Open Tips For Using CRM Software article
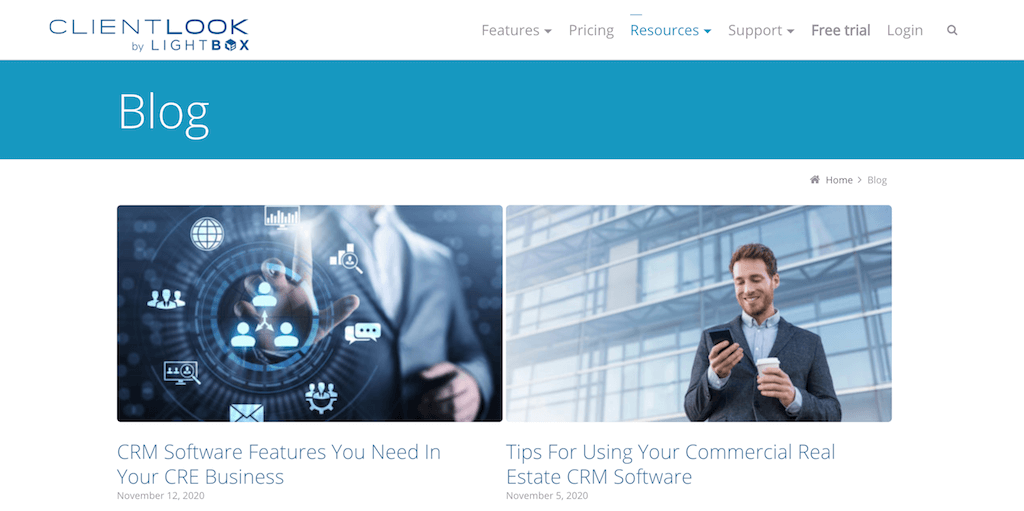This screenshot has width=1024, height=511. 671,464
